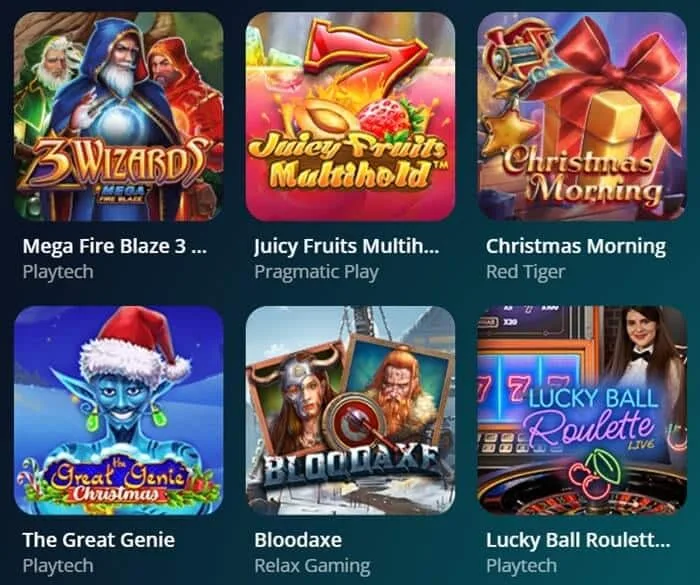The image size is (700, 585).
Task: Click the Lucky Ball Roulett... title
Action: (x=578, y=540)
